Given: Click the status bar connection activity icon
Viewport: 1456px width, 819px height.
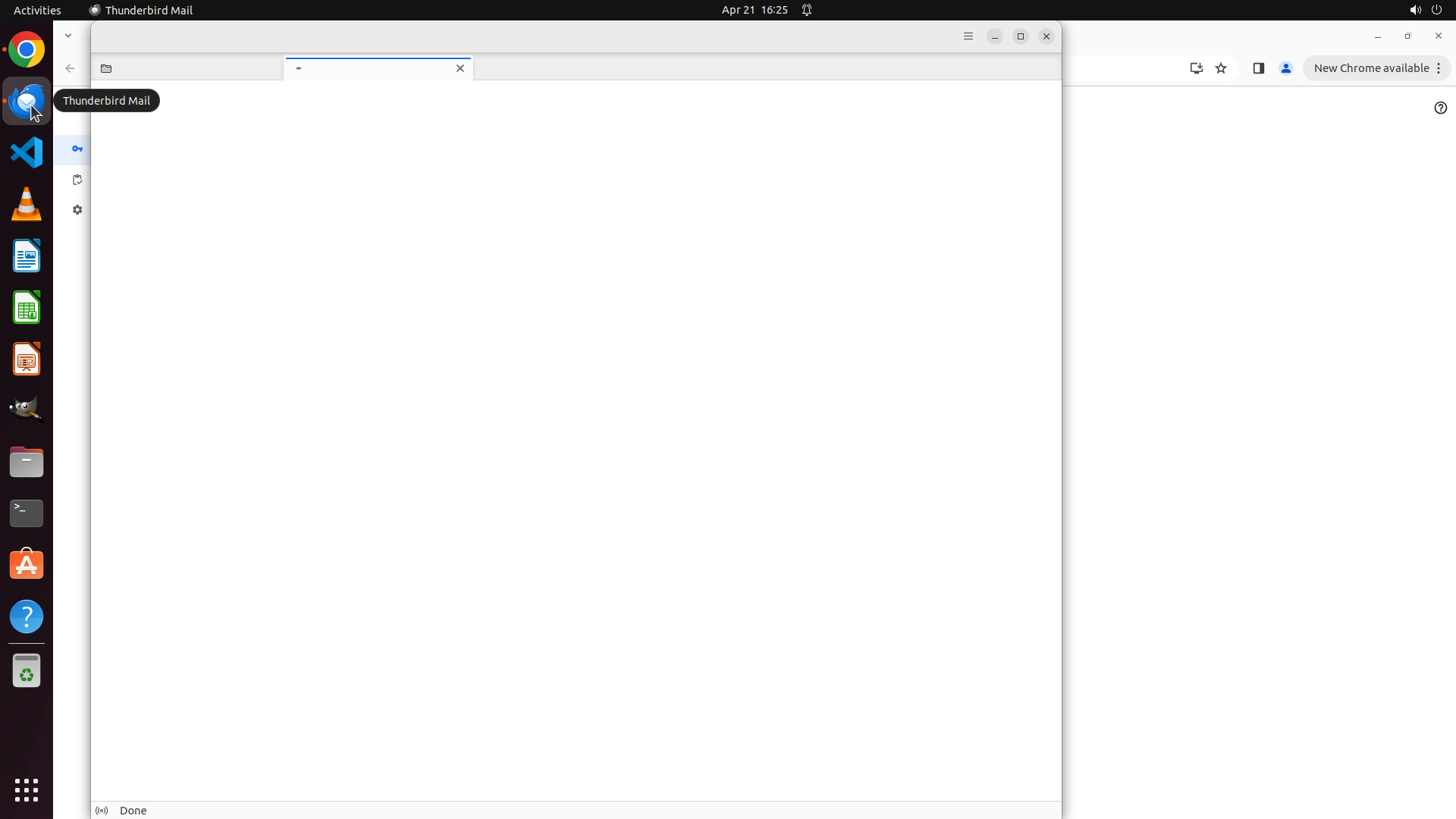Looking at the screenshot, I should [x=102, y=811].
